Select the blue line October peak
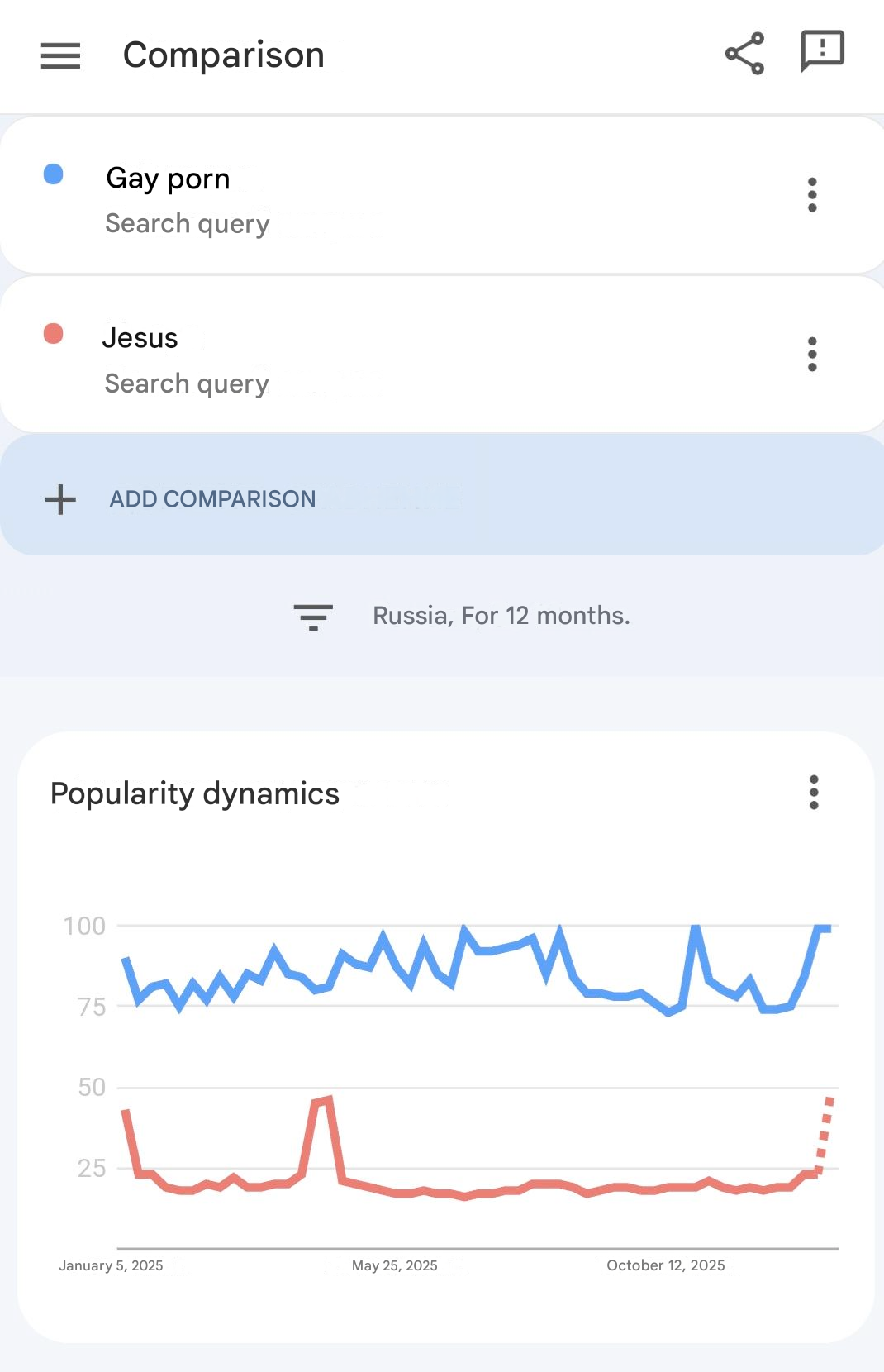Viewport: 884px width, 1372px height. point(696,929)
